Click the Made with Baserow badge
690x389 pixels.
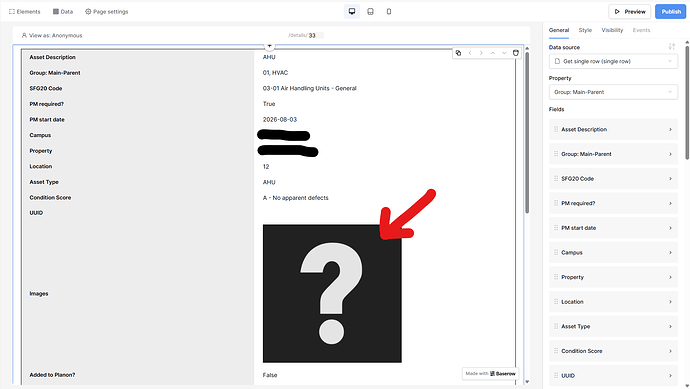(x=490, y=374)
